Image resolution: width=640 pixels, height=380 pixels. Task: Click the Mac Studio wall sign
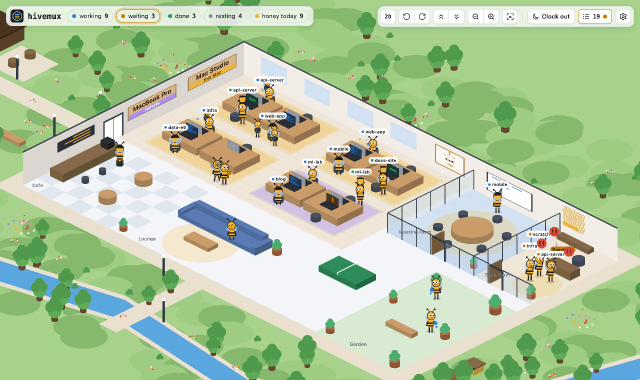tap(212, 72)
